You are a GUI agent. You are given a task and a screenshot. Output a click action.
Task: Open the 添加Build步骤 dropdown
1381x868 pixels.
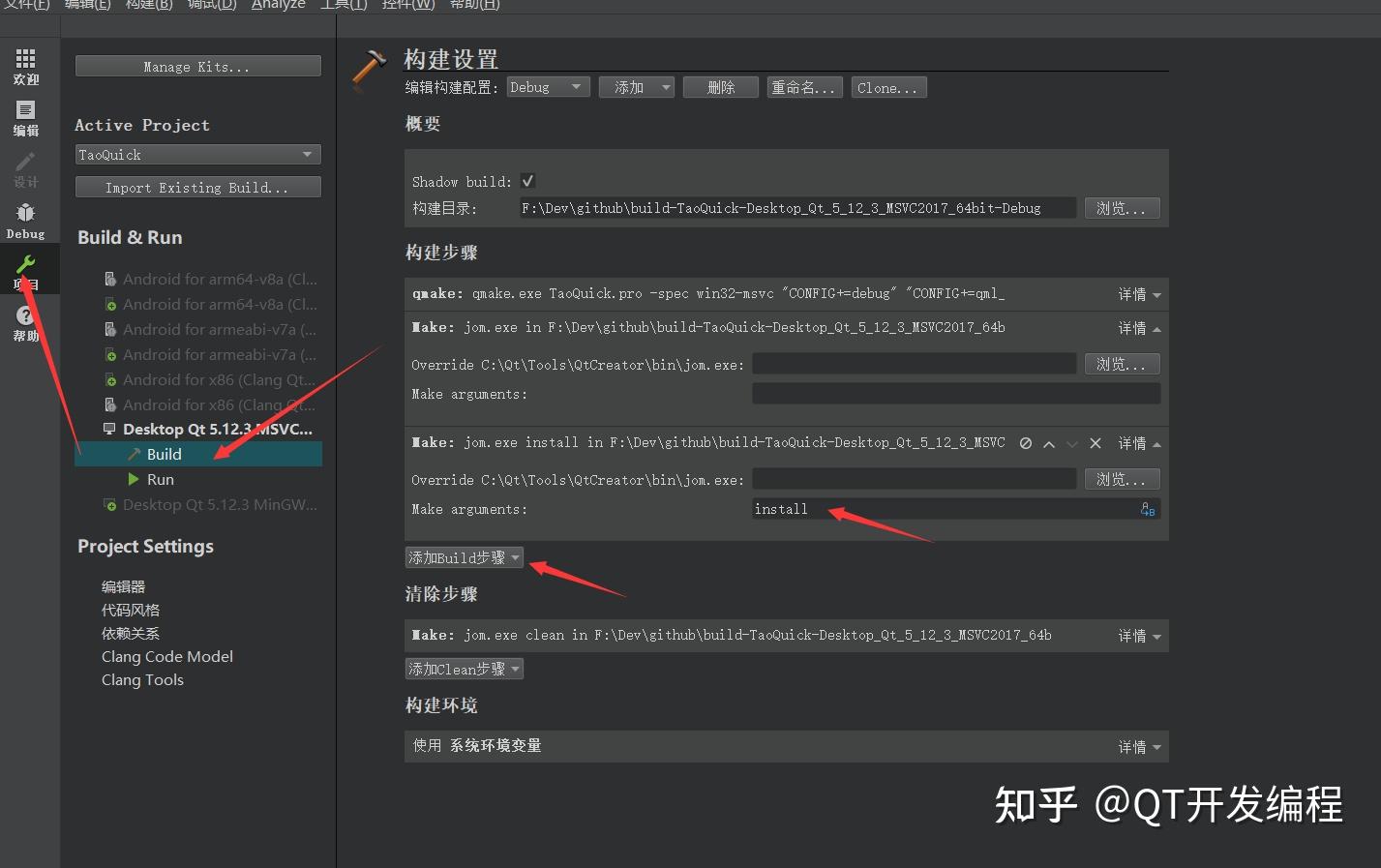pyautogui.click(x=464, y=556)
